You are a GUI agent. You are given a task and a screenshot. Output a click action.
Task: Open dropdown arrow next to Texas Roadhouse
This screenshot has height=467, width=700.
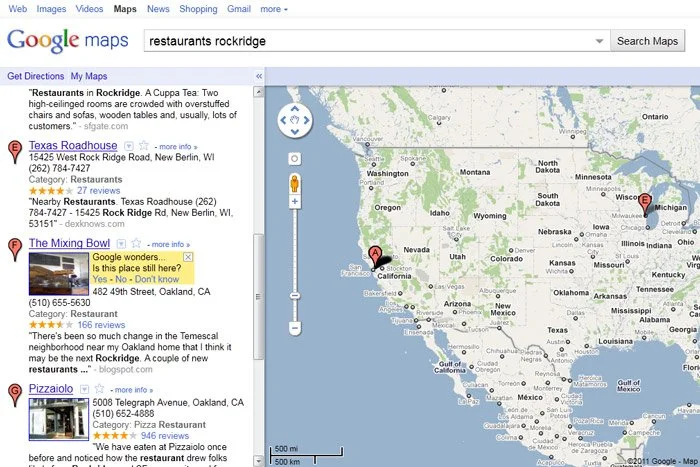(x=129, y=146)
